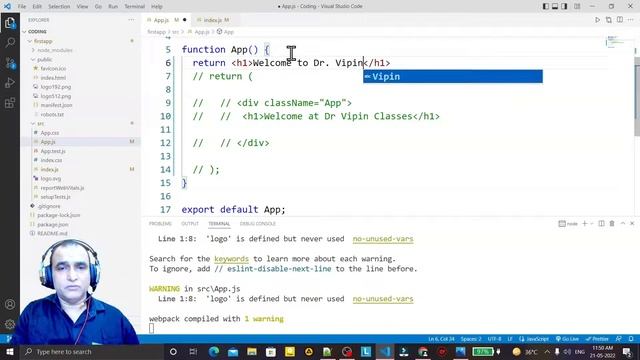Viewport: 640px width, 360px height.
Task: Add a new terminal with plus icon
Action: click(584, 223)
